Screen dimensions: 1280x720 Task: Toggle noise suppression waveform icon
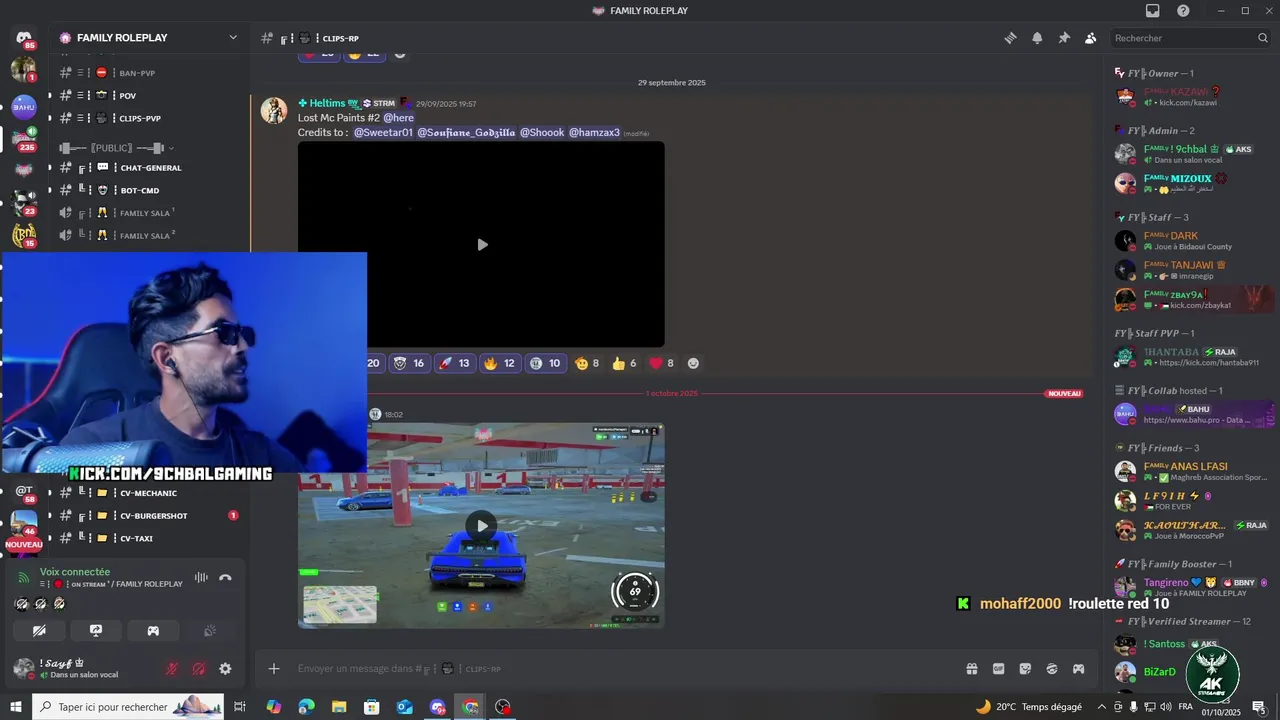[201, 577]
